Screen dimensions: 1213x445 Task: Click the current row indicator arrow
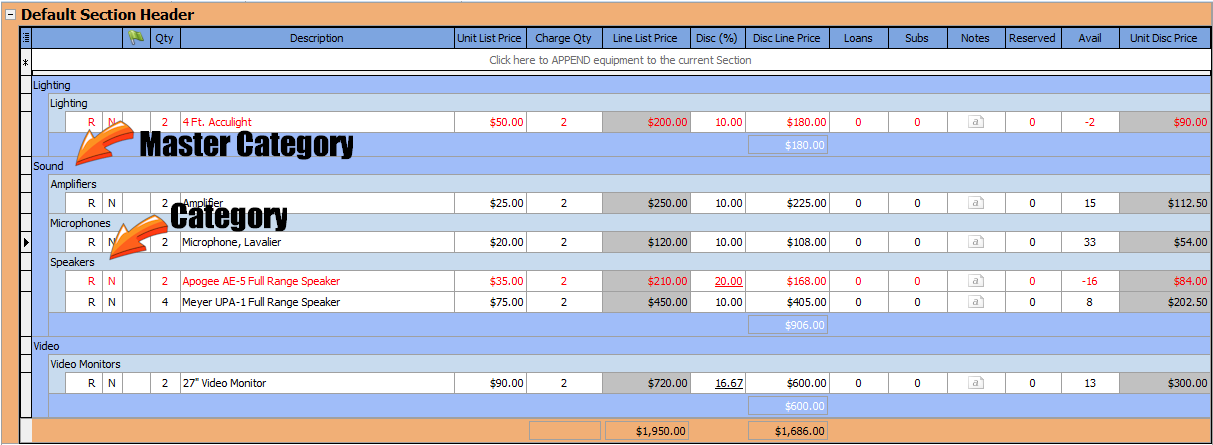pyautogui.click(x=26, y=242)
